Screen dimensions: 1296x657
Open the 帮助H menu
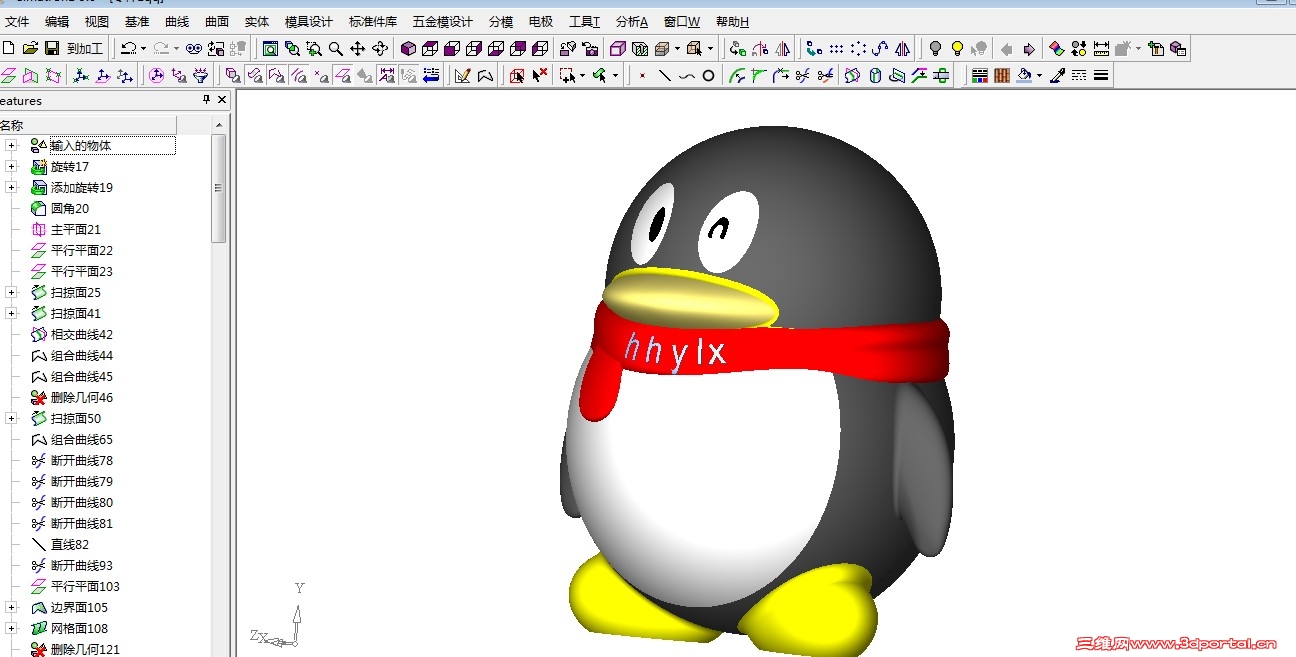732,21
